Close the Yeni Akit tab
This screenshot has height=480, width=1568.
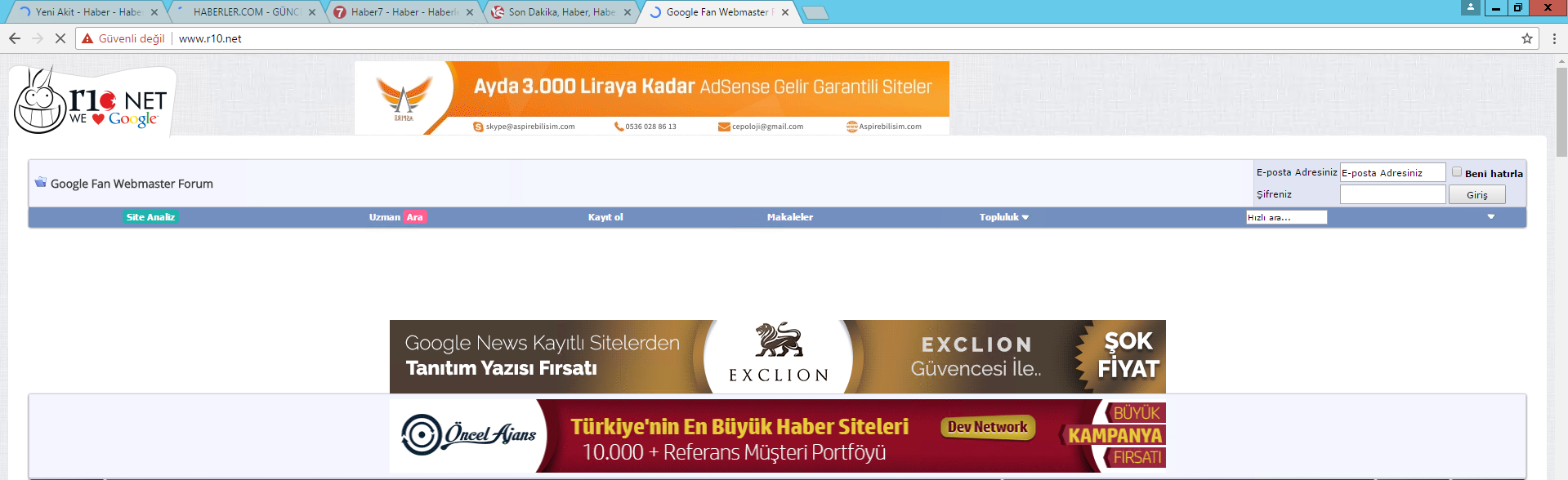tap(154, 12)
